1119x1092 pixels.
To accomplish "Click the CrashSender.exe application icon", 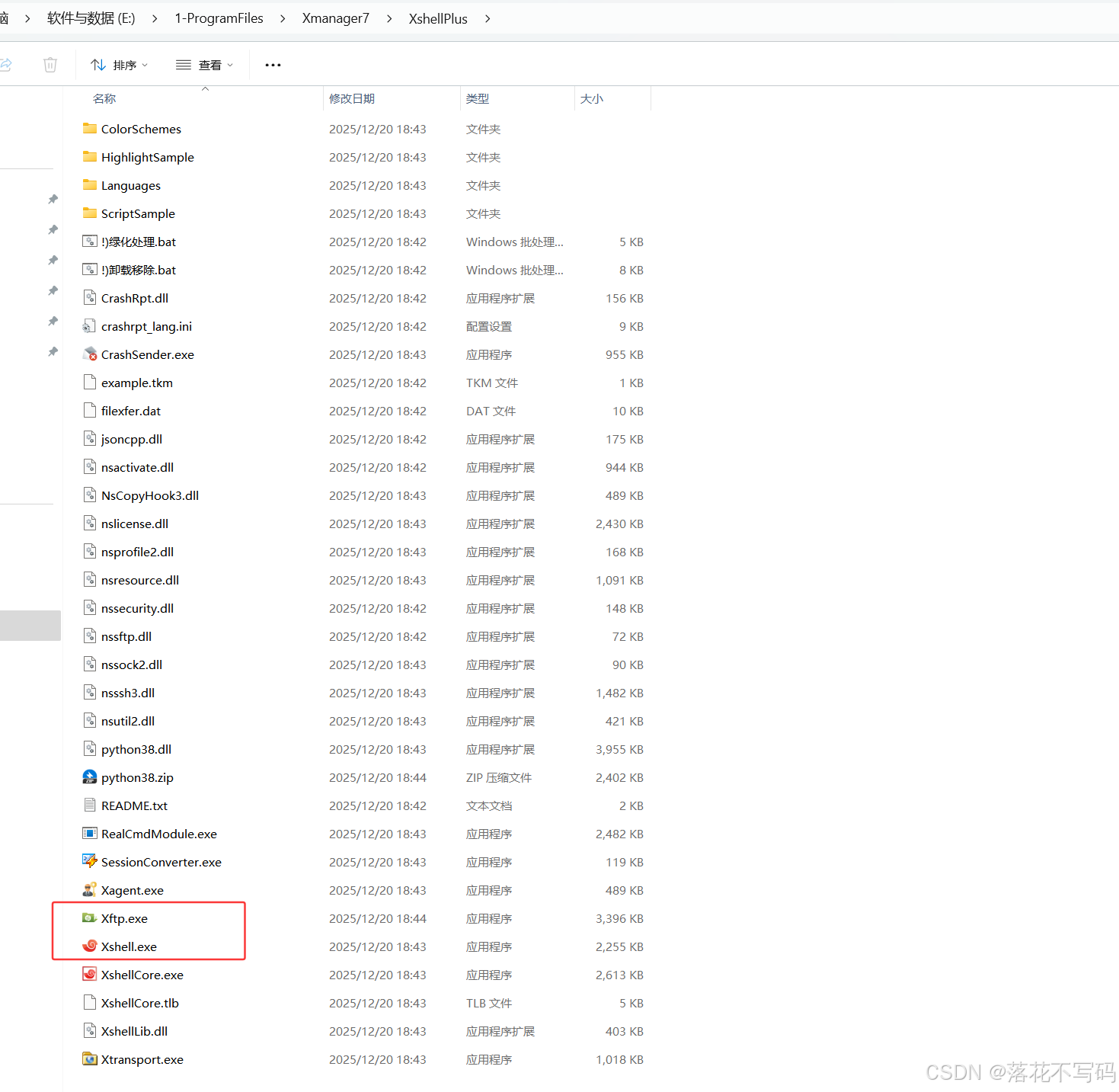I will [x=90, y=354].
